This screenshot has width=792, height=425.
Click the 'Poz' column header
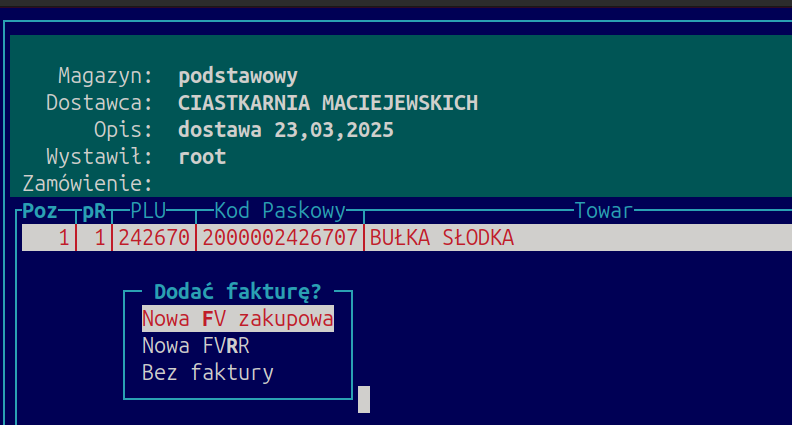pyautogui.click(x=39, y=211)
